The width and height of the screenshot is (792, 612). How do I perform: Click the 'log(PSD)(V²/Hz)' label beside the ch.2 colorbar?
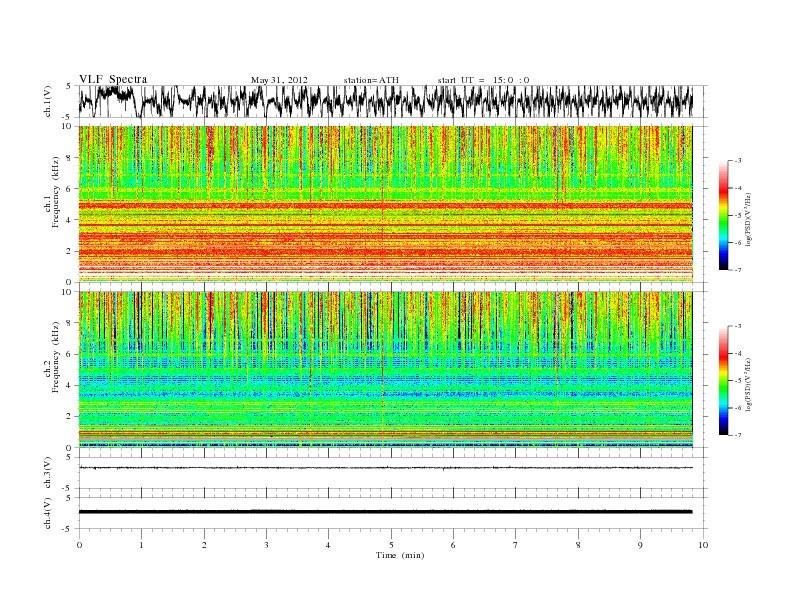coord(749,385)
